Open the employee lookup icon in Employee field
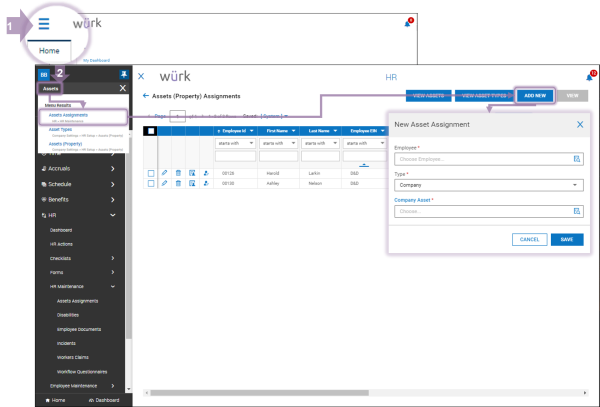Image resolution: width=600 pixels, height=407 pixels. [577, 159]
